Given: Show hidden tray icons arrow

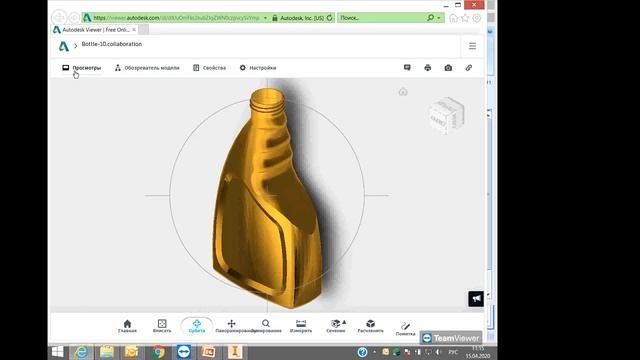Looking at the screenshot, I should 375,352.
